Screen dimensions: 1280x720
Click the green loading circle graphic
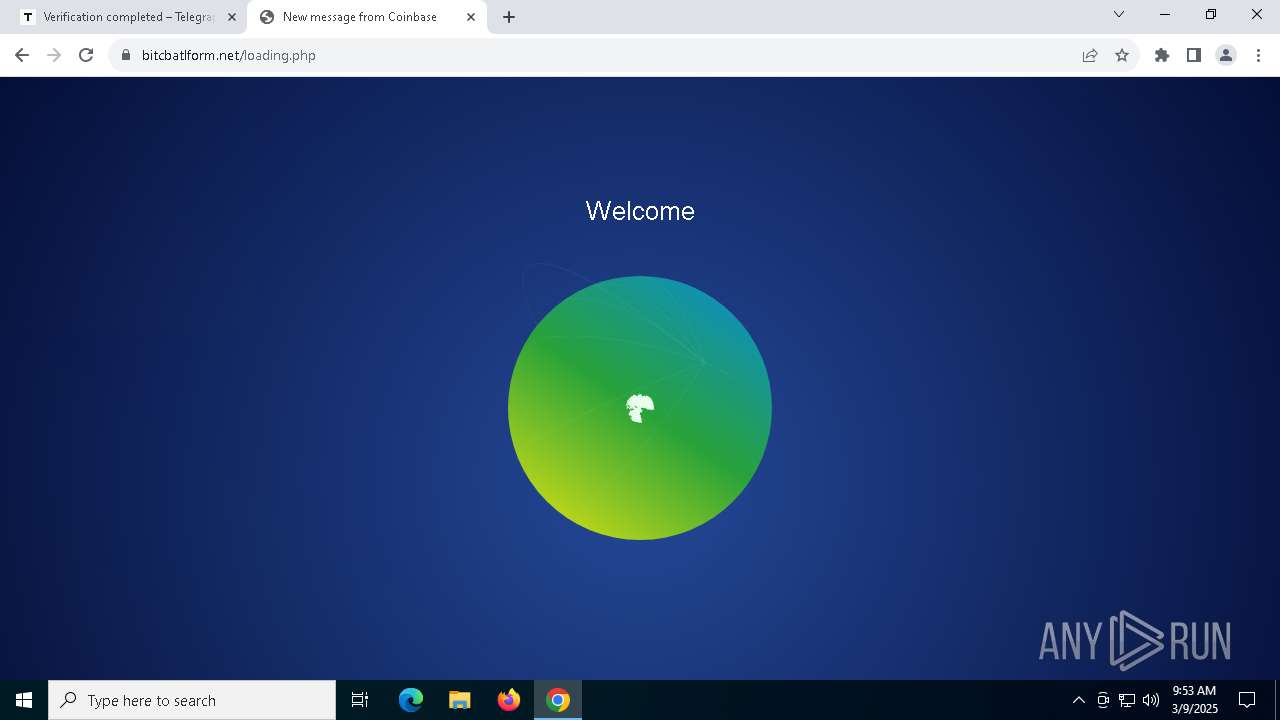pos(640,408)
